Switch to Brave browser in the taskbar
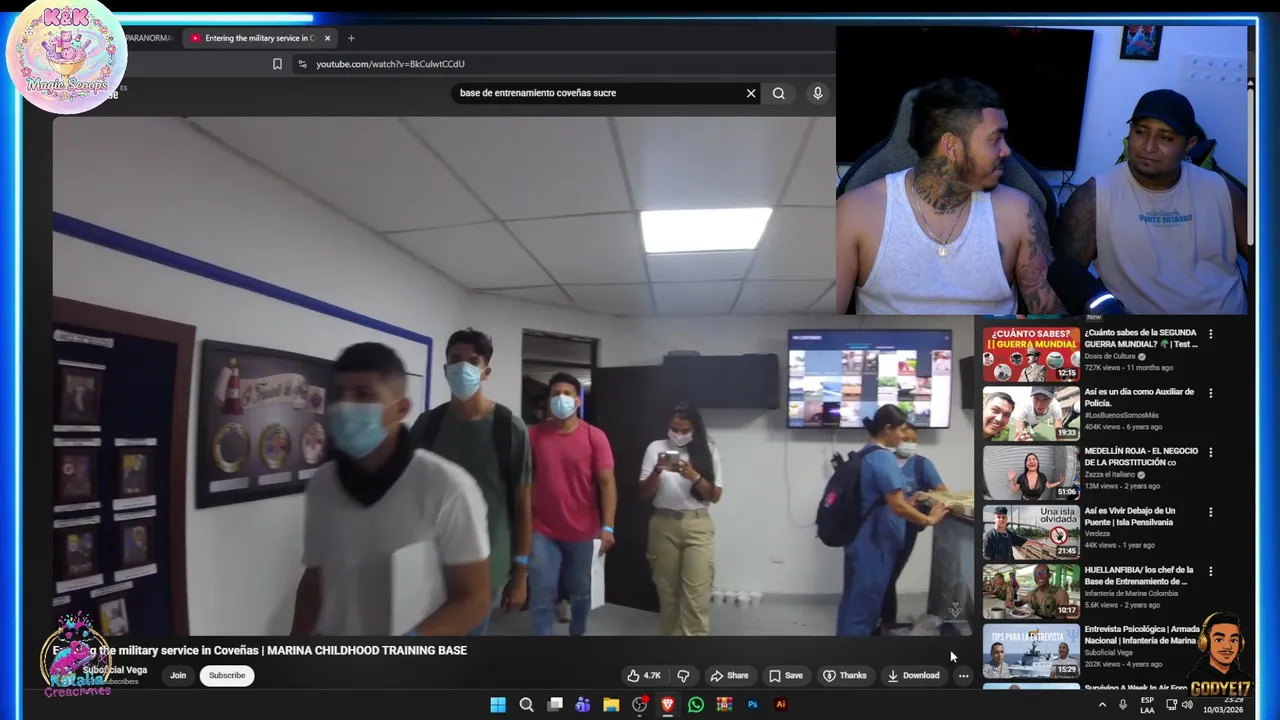This screenshot has height=720, width=1280. (x=668, y=704)
